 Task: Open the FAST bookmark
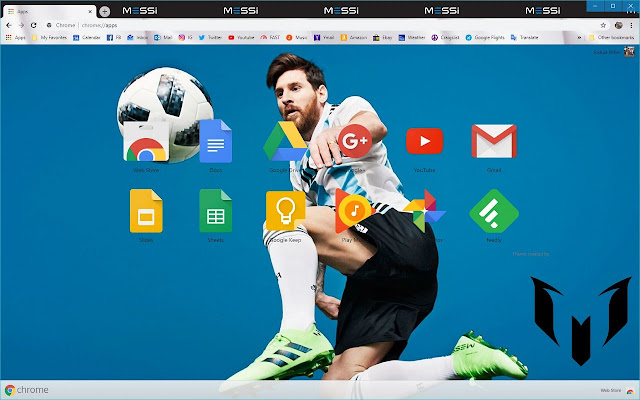[x=270, y=38]
